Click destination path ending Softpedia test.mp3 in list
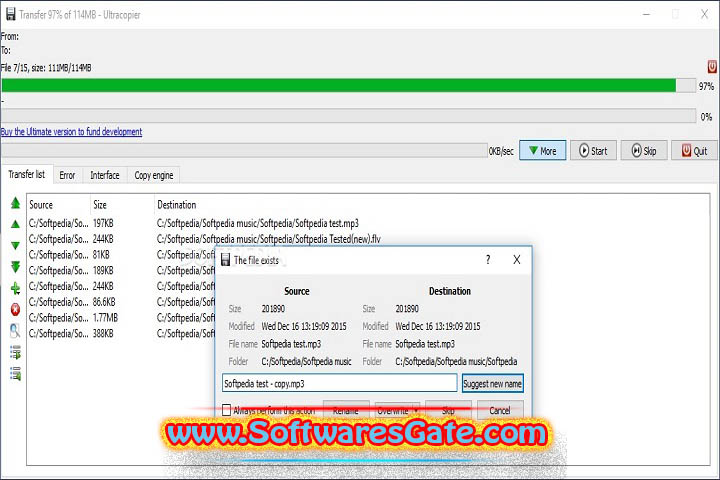Viewport: 720px width, 480px height. click(258, 223)
